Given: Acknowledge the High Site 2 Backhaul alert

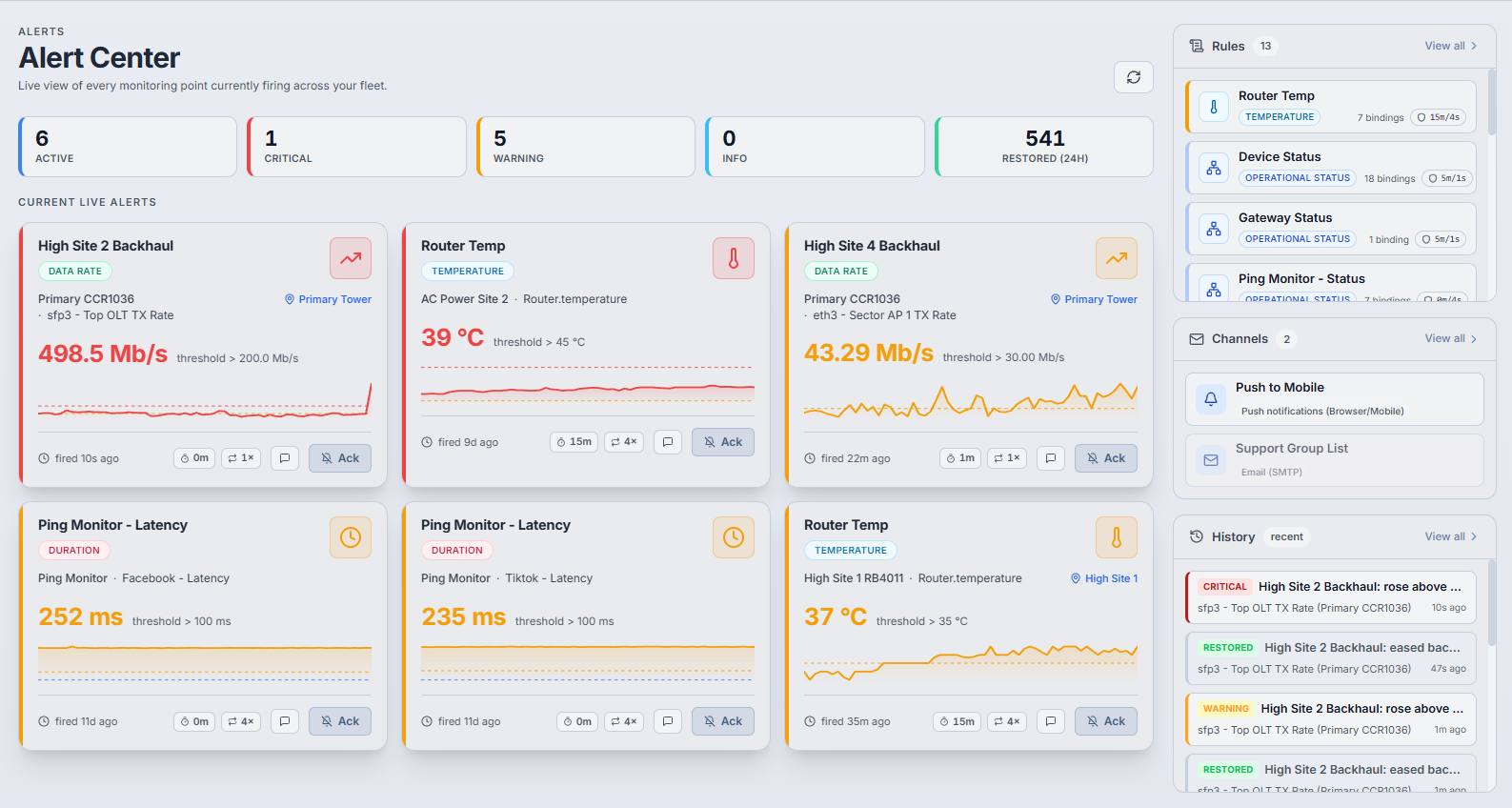Looking at the screenshot, I should [340, 458].
